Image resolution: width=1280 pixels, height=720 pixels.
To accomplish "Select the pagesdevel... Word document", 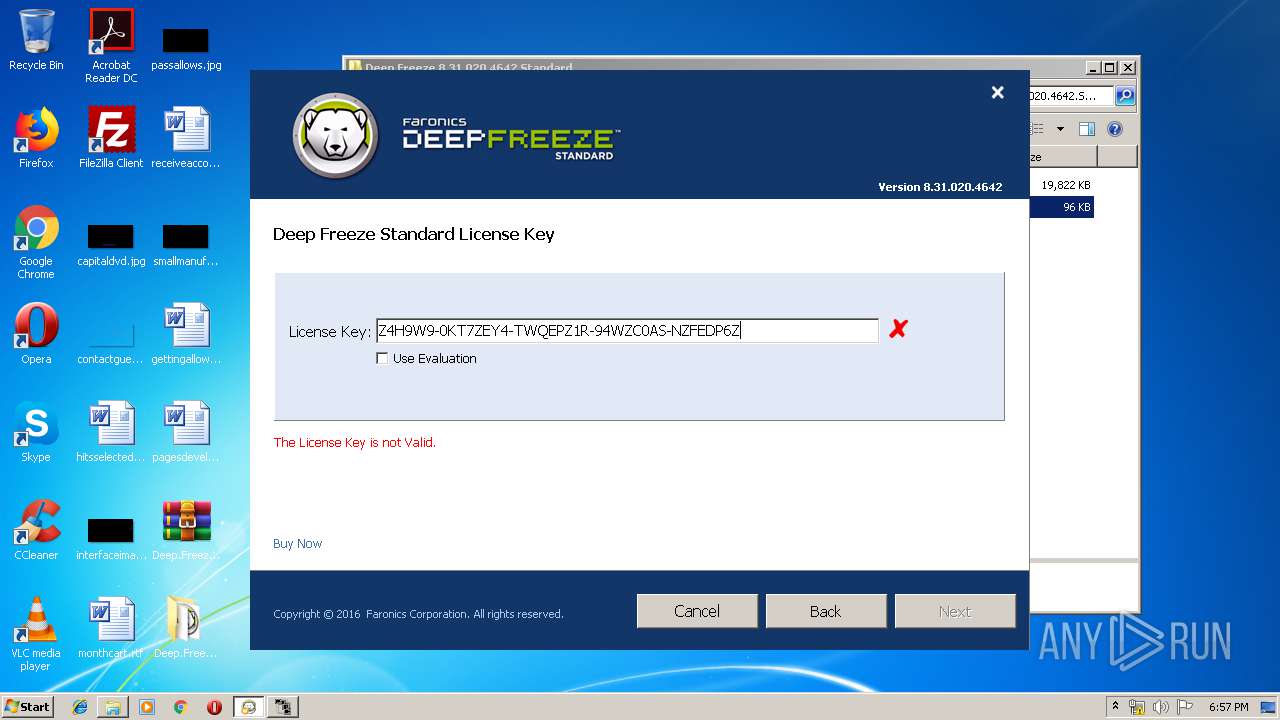I will pos(186,432).
